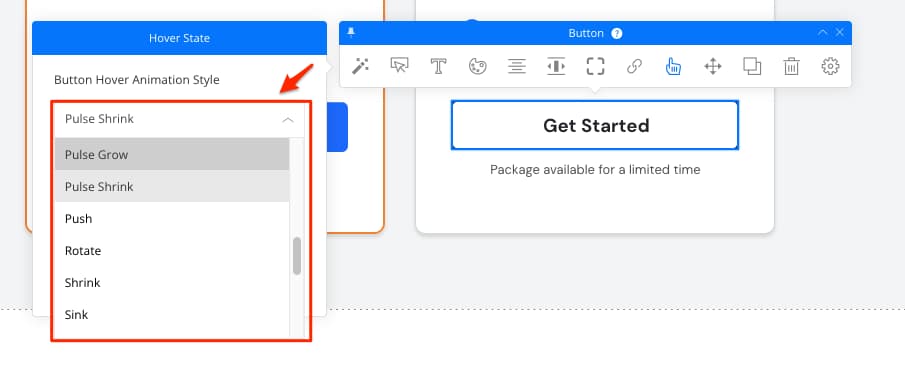Click the text alignment icon
This screenshot has height=392, width=905.
517,66
